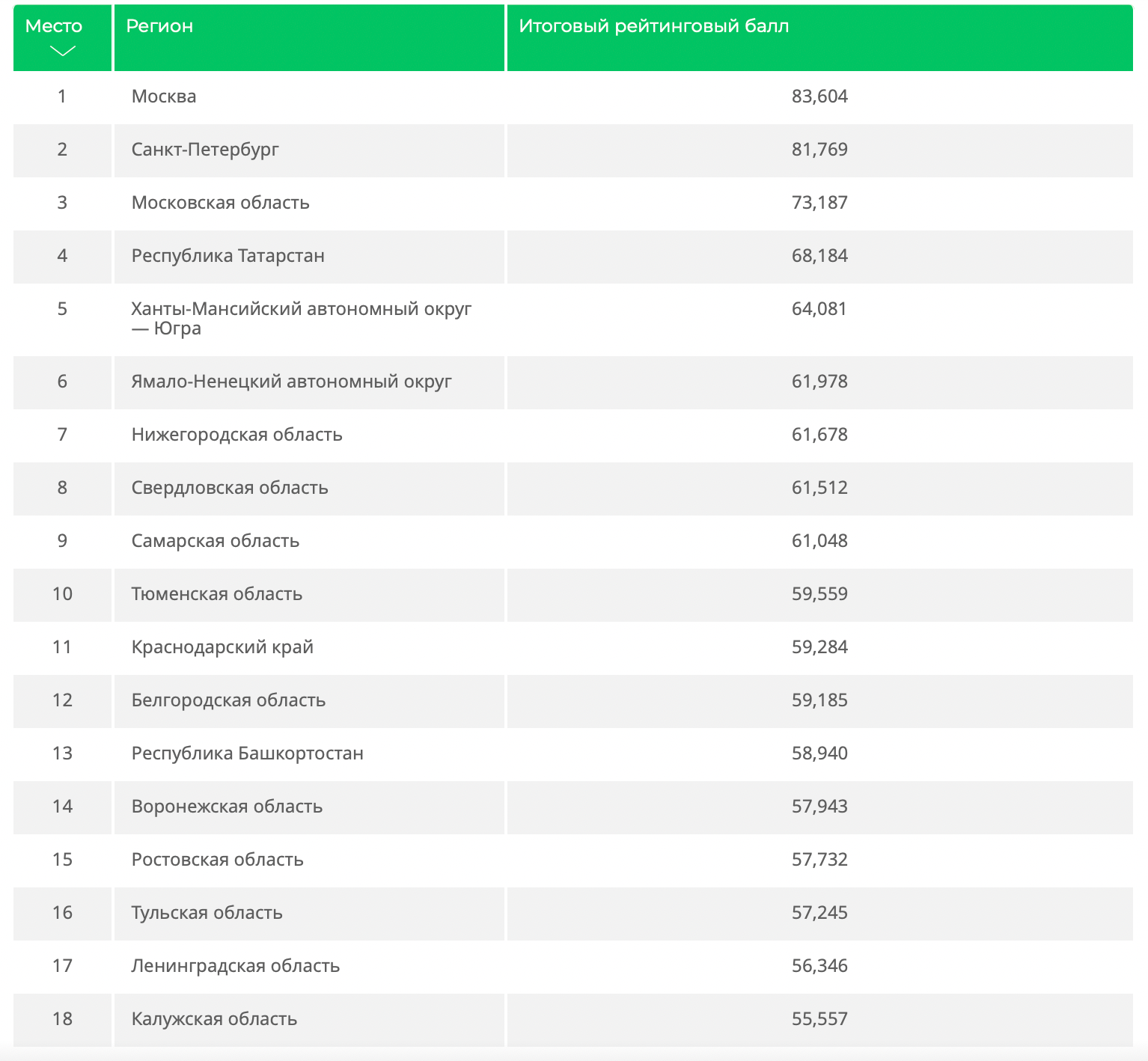Image resolution: width=1148 pixels, height=1061 pixels.
Task: Click the score value 56,346
Action: [x=819, y=966]
